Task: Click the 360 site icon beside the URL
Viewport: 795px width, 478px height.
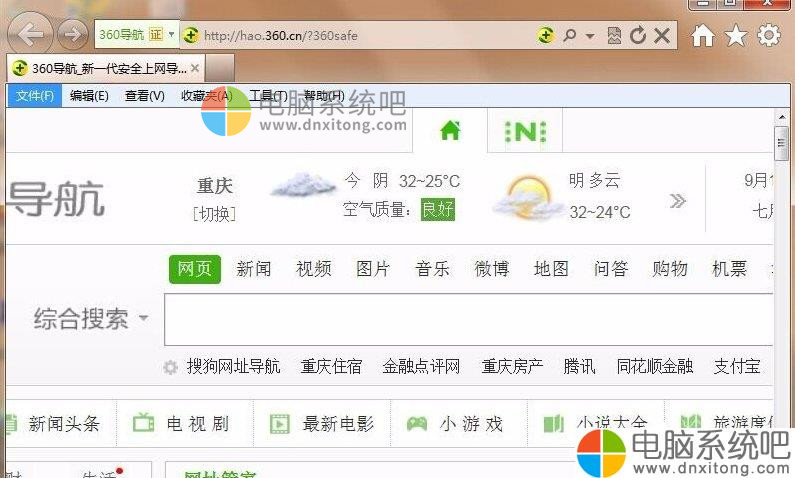Action: (191, 35)
